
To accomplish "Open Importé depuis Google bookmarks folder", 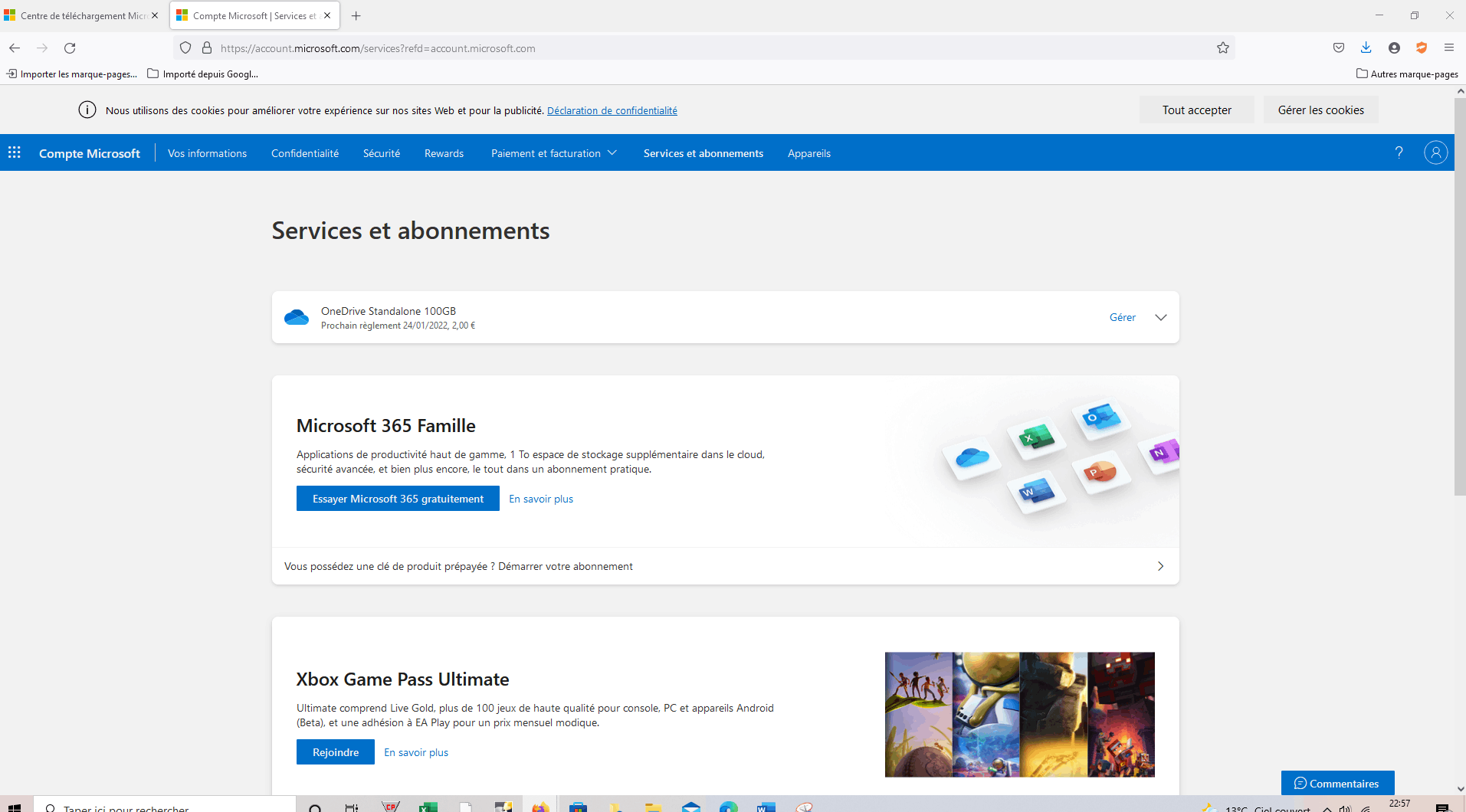I will click(202, 74).
